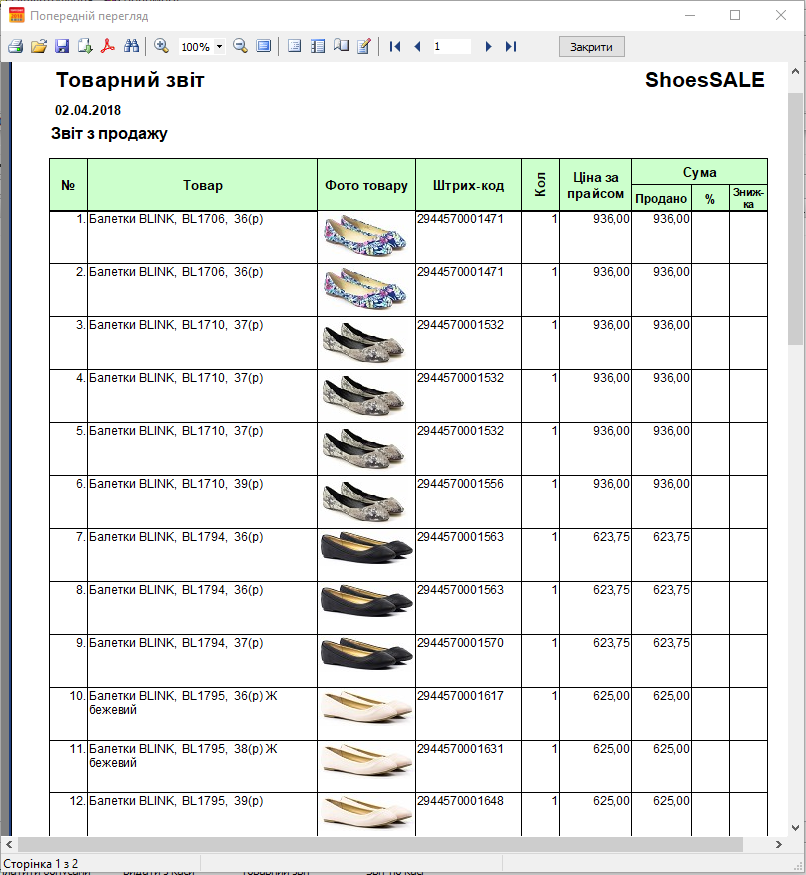Open the 100% zoom level dropdown
The image size is (806, 875).
(219, 47)
